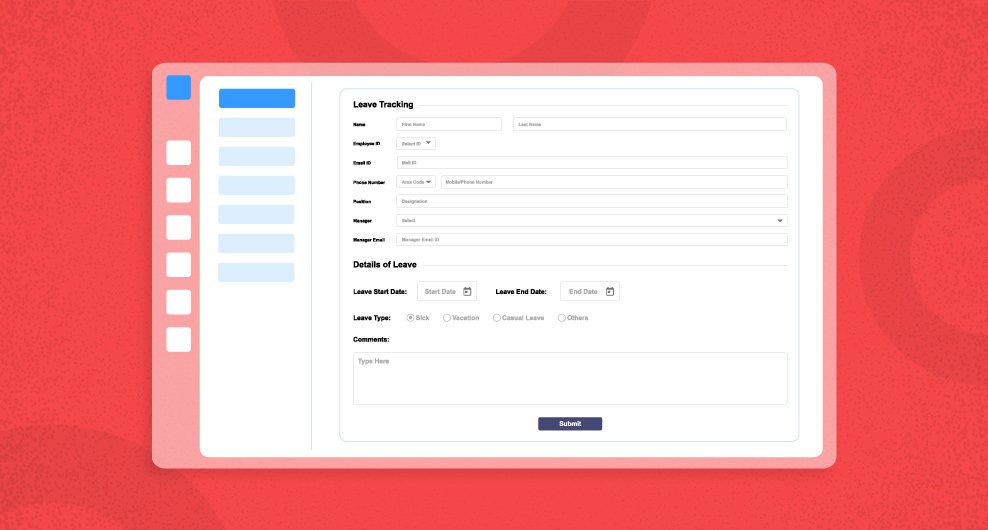Focus the Designation position field
988x530 pixels.
(x=592, y=201)
